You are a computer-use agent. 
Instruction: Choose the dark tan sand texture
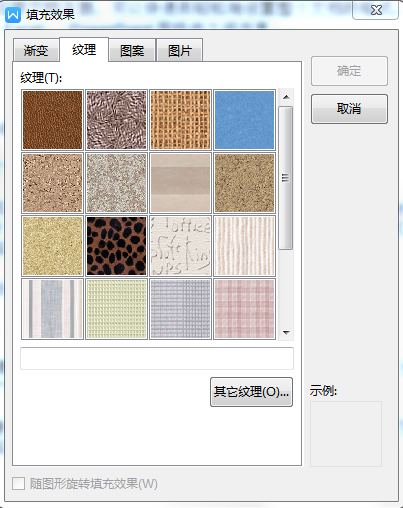244,183
